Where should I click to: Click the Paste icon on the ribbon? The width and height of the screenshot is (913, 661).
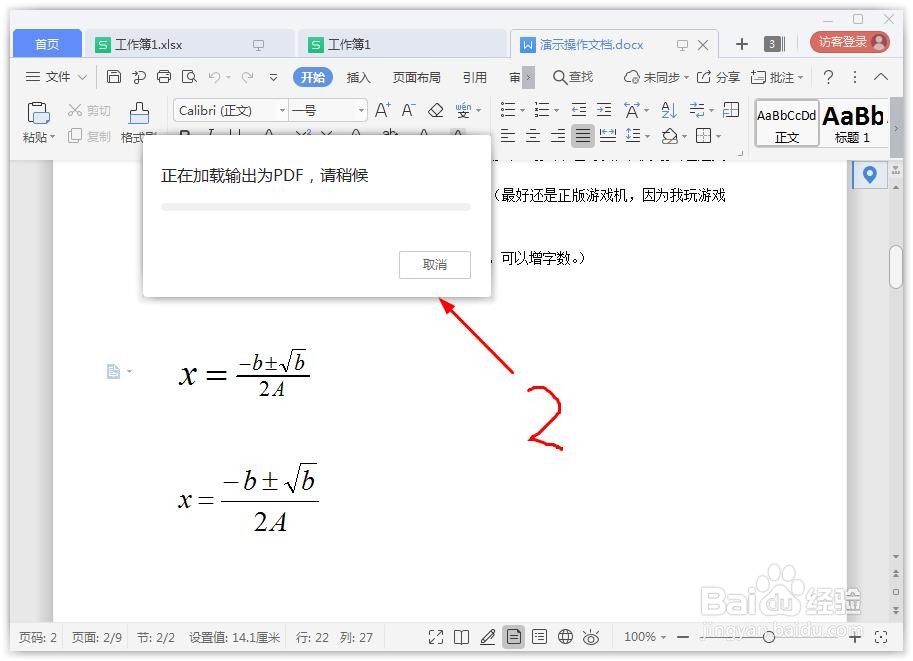[x=38, y=115]
